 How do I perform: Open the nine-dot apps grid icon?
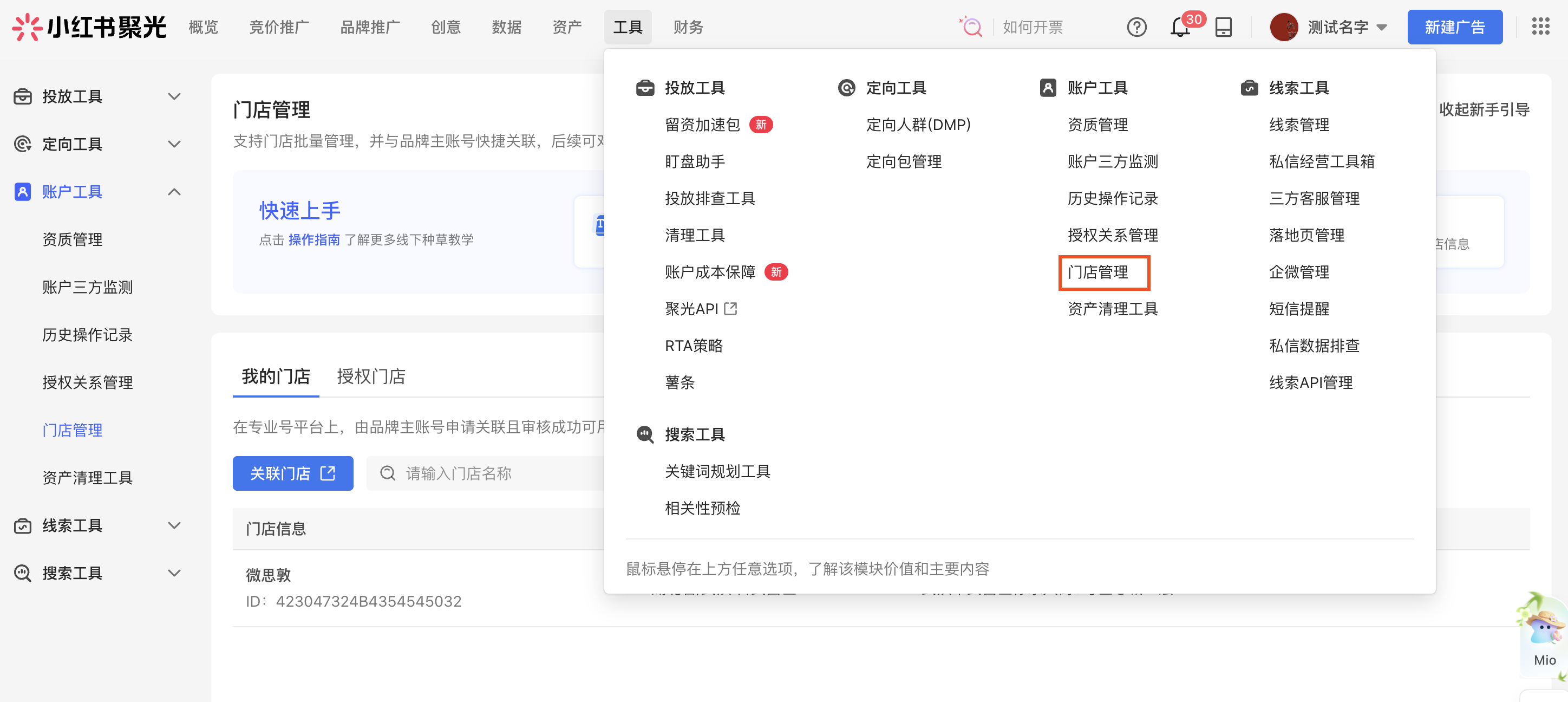point(1540,26)
